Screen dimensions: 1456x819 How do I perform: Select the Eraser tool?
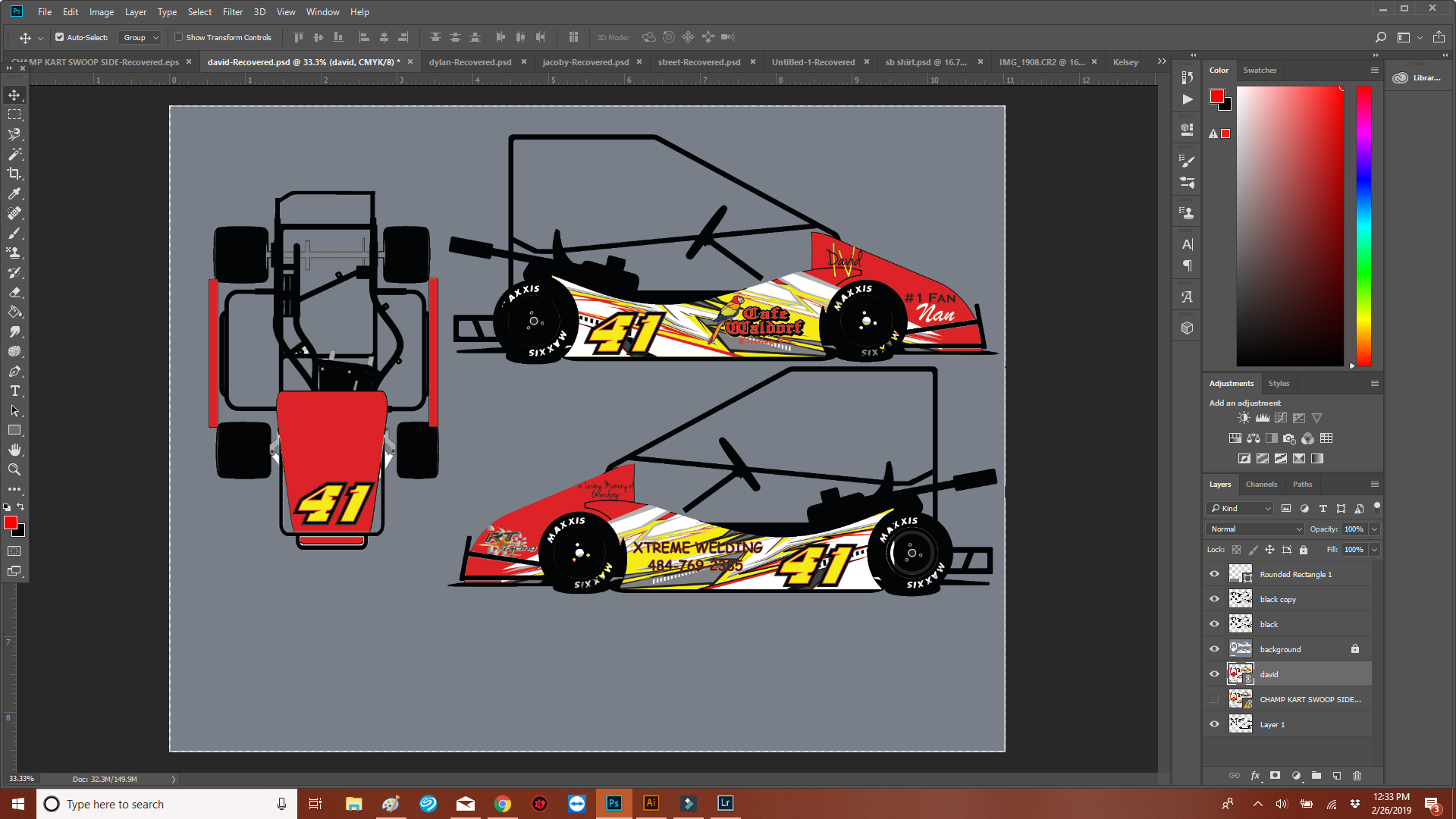(x=14, y=292)
